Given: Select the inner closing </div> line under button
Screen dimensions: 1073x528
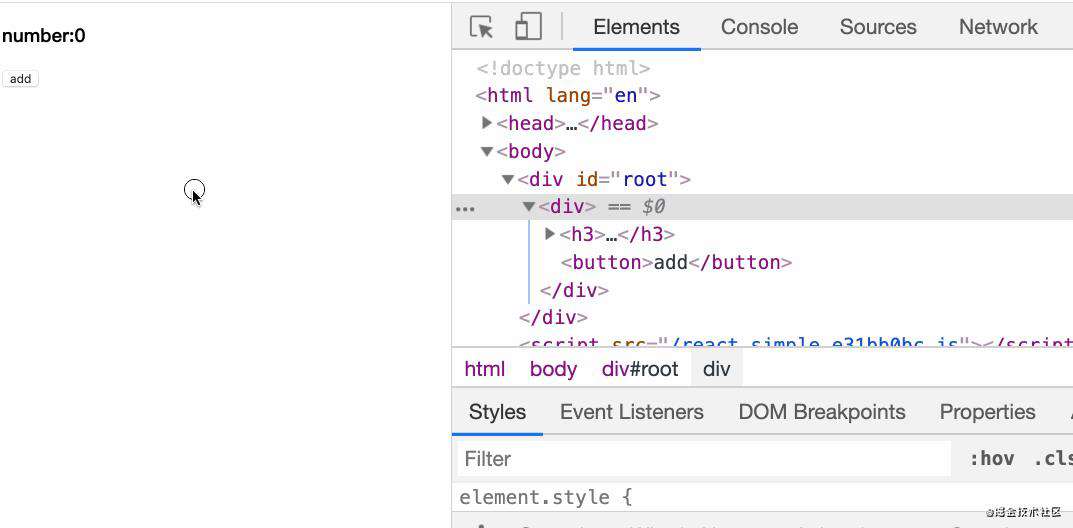Looking at the screenshot, I should point(574,291).
